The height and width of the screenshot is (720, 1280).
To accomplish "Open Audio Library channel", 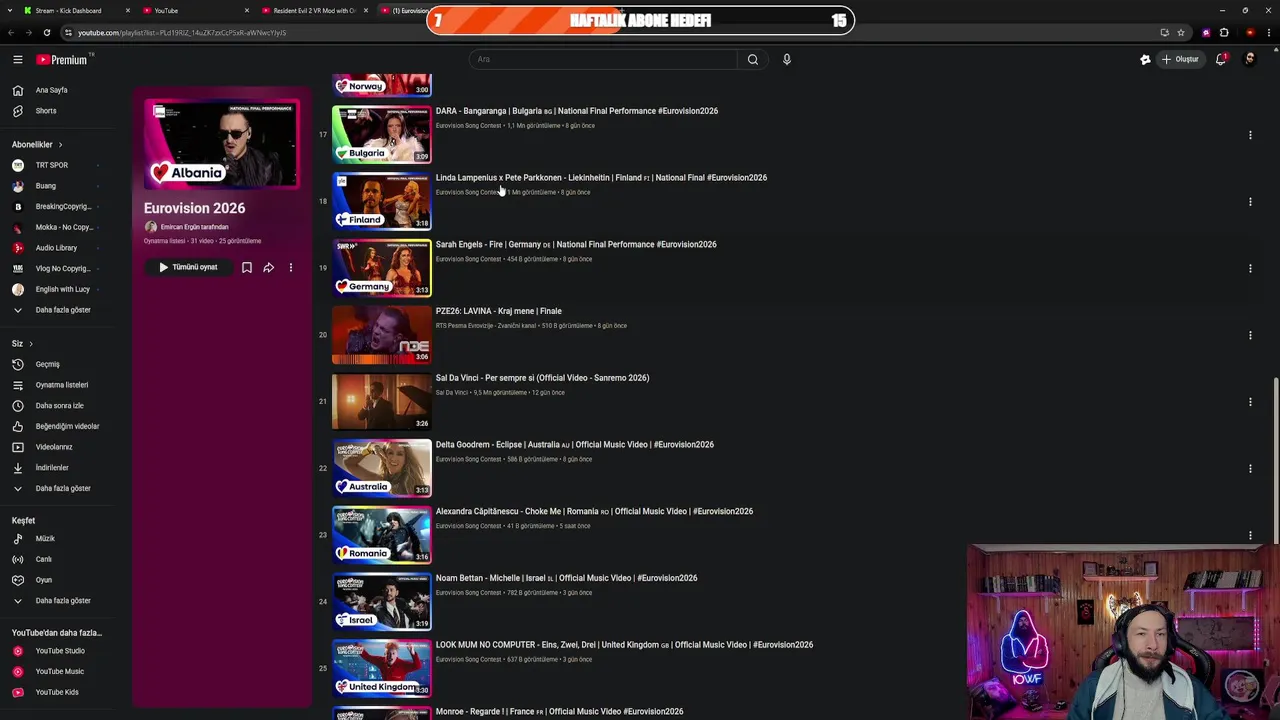I will tap(56, 248).
